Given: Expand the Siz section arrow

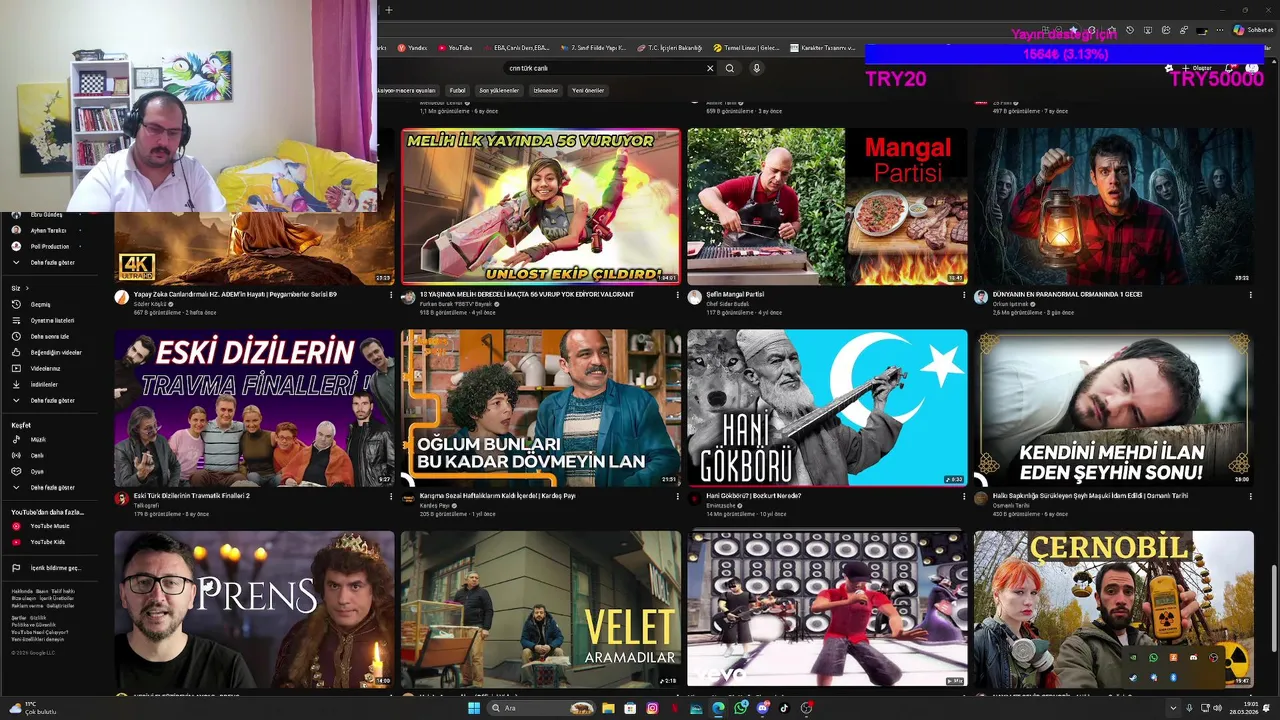Looking at the screenshot, I should [x=26, y=288].
